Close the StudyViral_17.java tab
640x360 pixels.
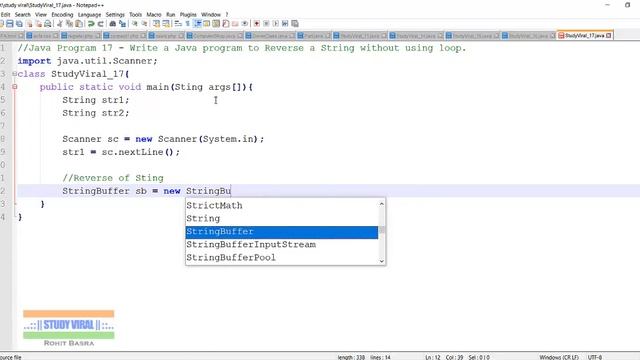click(609, 36)
